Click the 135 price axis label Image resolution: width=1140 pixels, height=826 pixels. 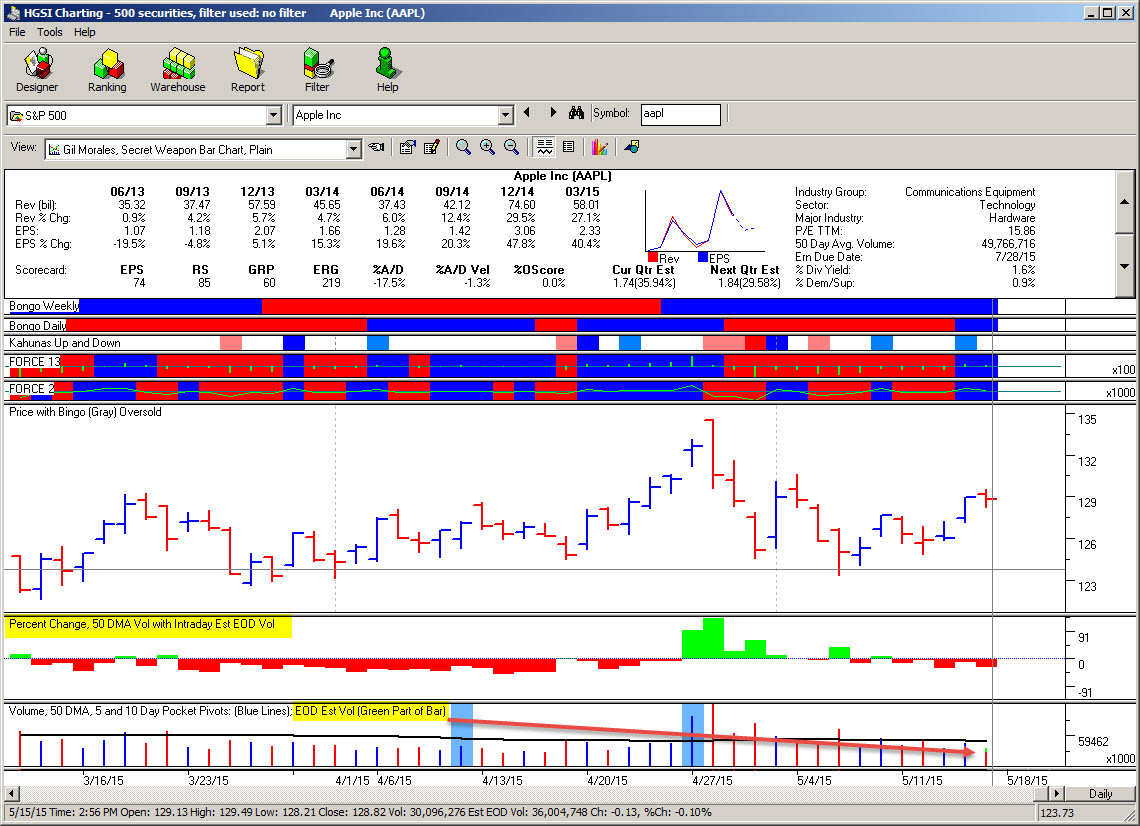pyautogui.click(x=1087, y=420)
